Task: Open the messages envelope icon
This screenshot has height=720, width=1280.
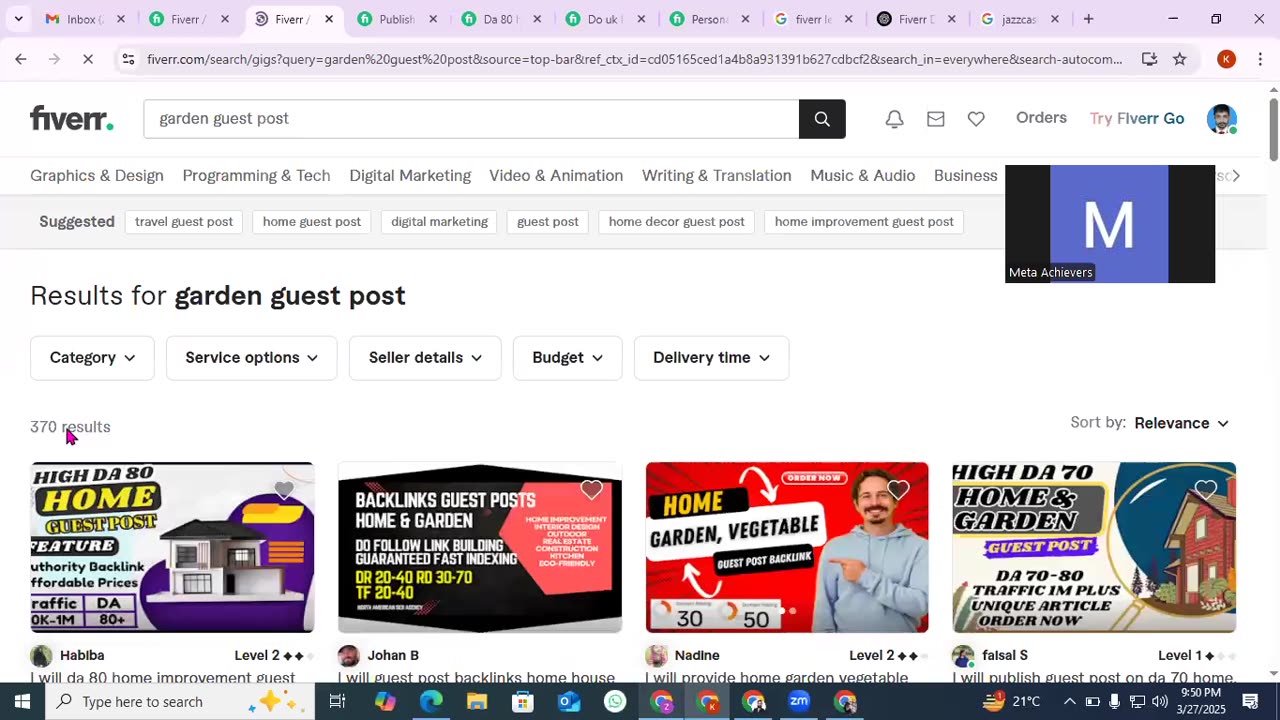Action: [936, 119]
